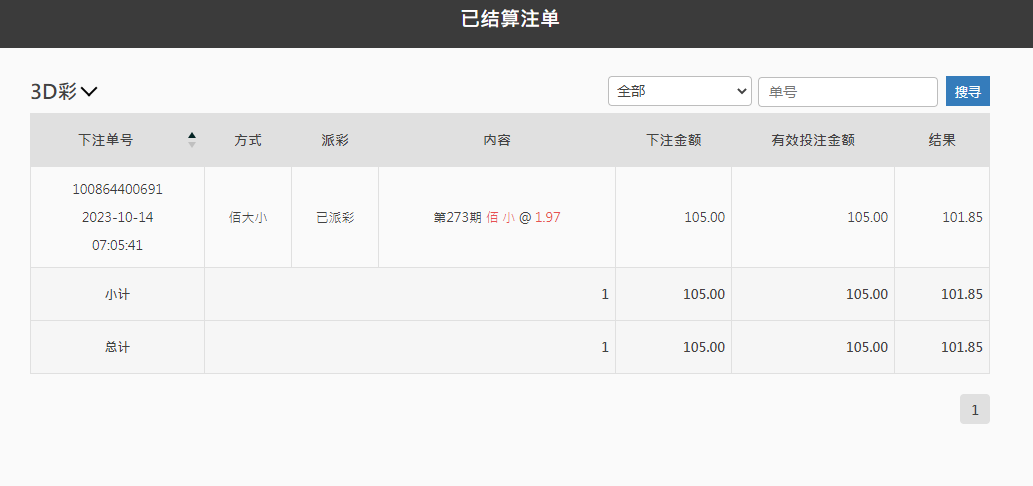The height and width of the screenshot is (486, 1033).
Task: Click the 结果 column header
Action: pos(942,141)
